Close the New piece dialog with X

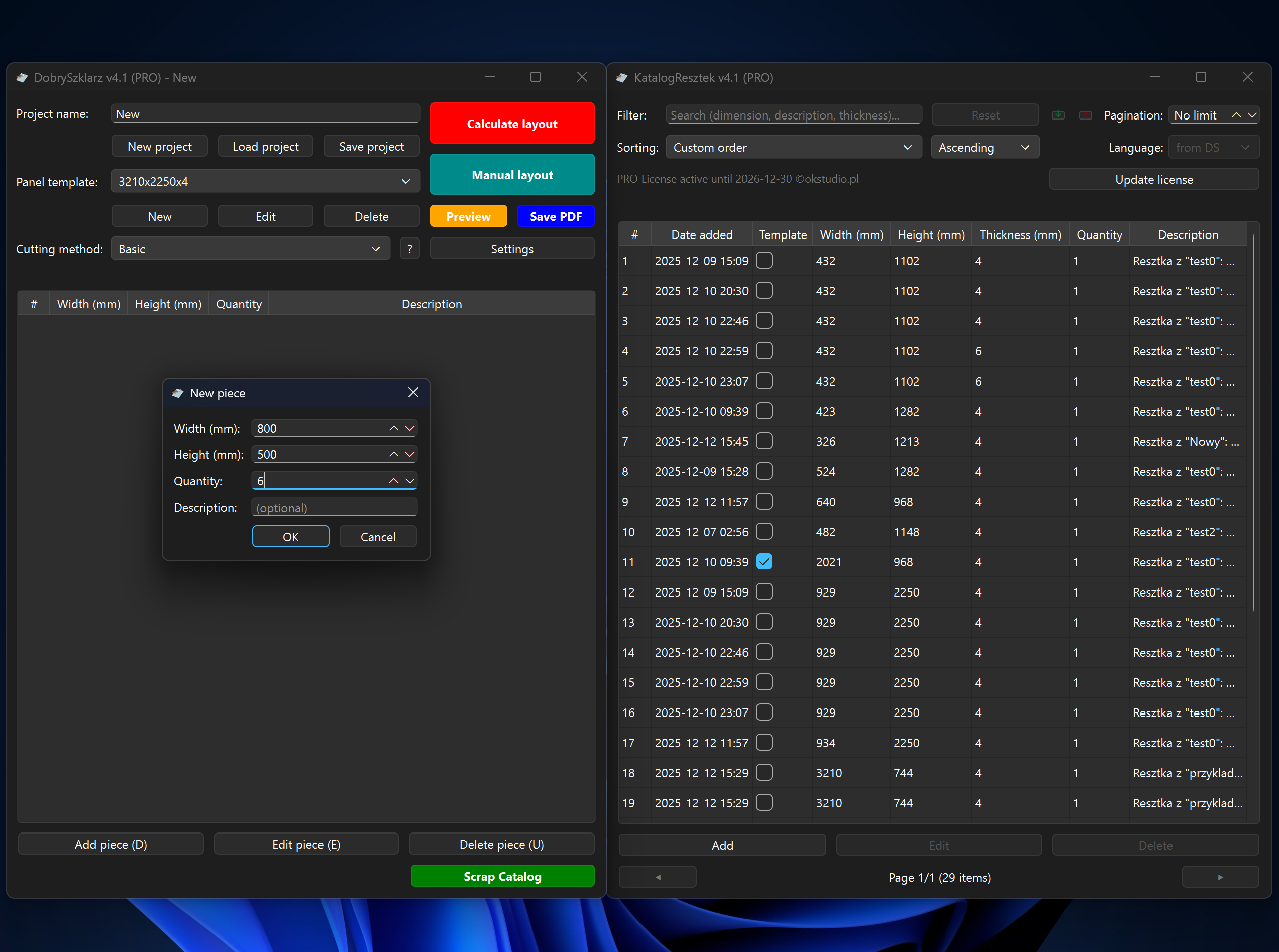413,393
